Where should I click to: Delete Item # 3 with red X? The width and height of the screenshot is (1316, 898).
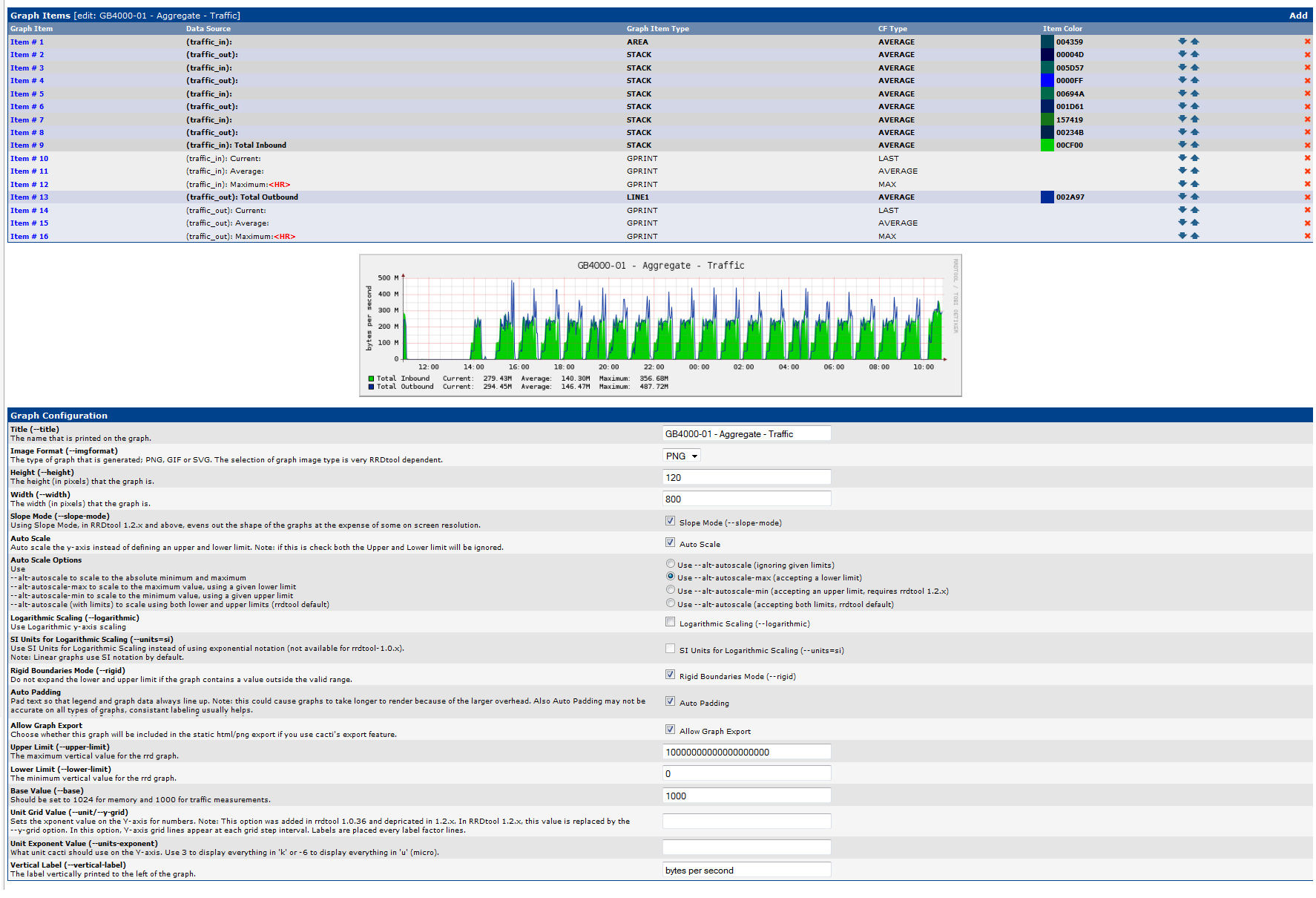1307,68
